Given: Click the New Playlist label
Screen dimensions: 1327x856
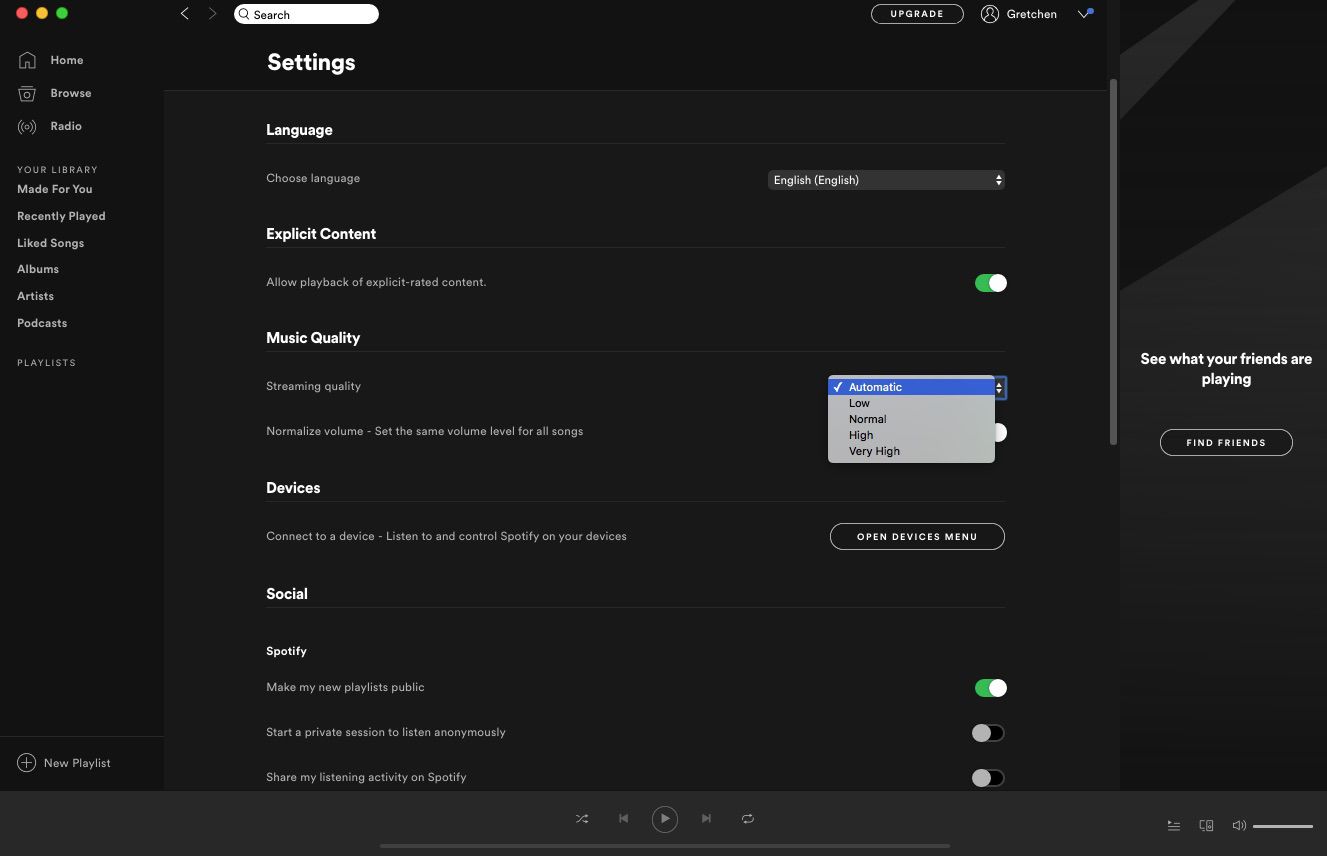Looking at the screenshot, I should 77,763.
